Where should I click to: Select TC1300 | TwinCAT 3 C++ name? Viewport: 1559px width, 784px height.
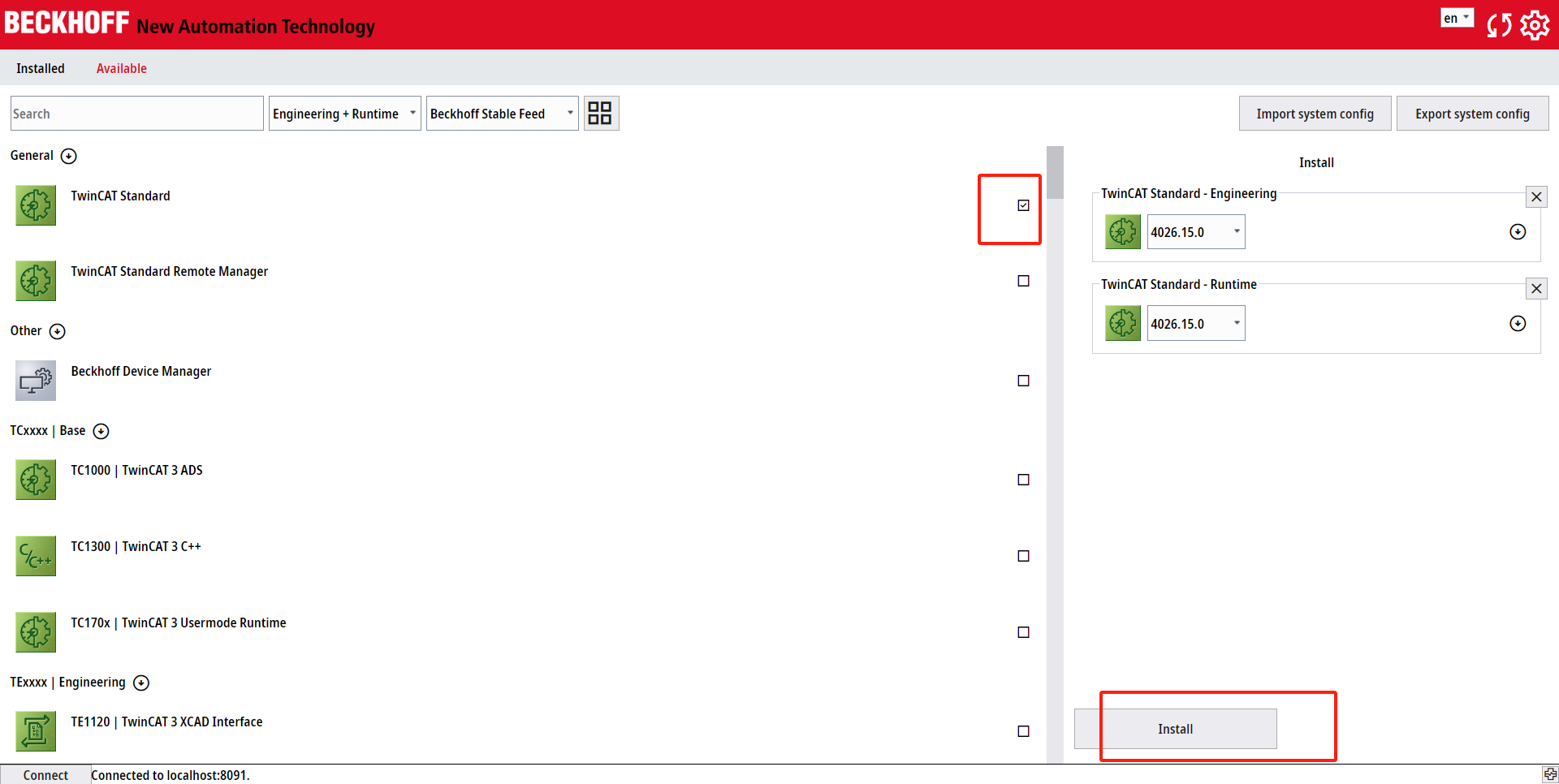[x=136, y=546]
